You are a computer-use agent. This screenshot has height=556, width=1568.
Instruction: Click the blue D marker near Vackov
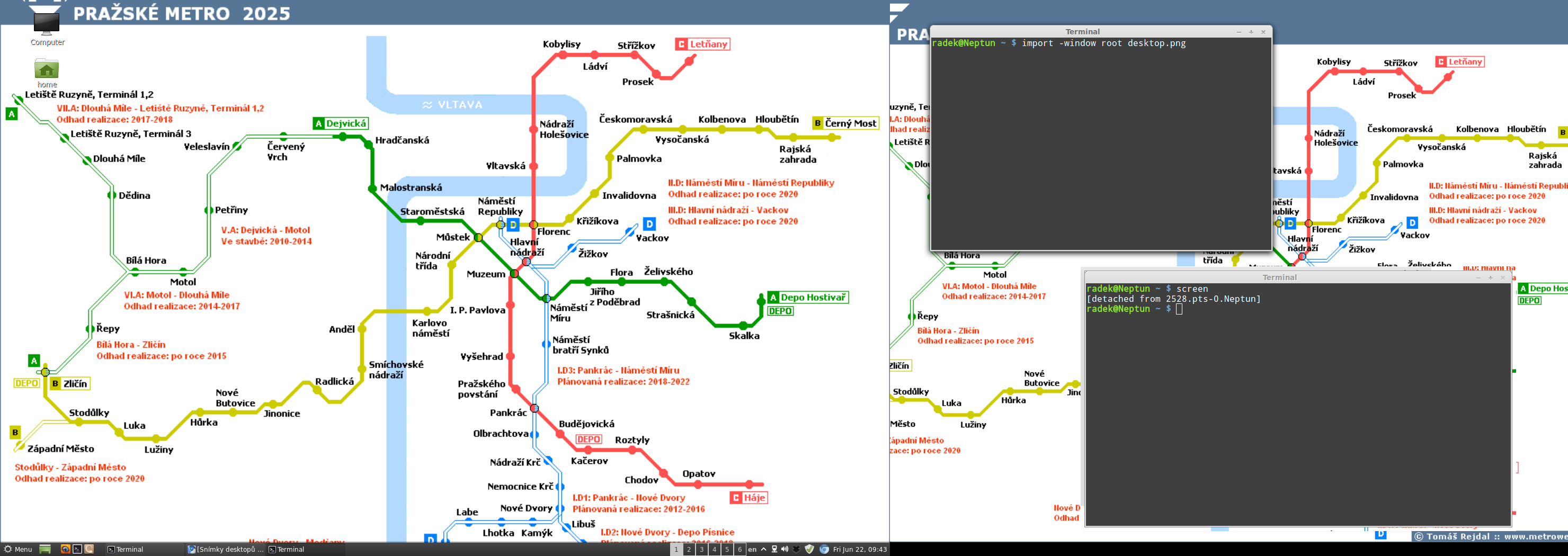[649, 224]
